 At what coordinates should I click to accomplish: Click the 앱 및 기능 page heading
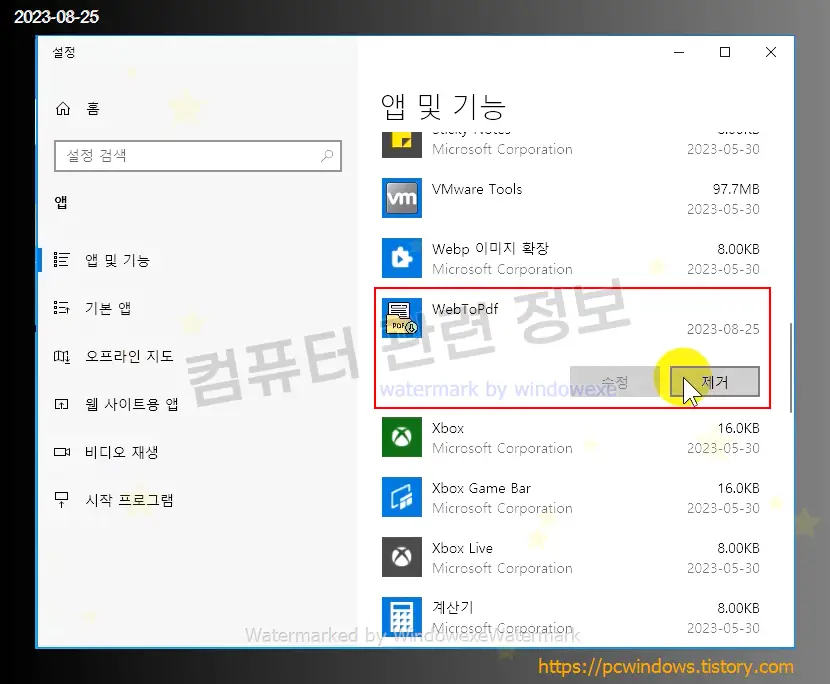click(x=443, y=106)
